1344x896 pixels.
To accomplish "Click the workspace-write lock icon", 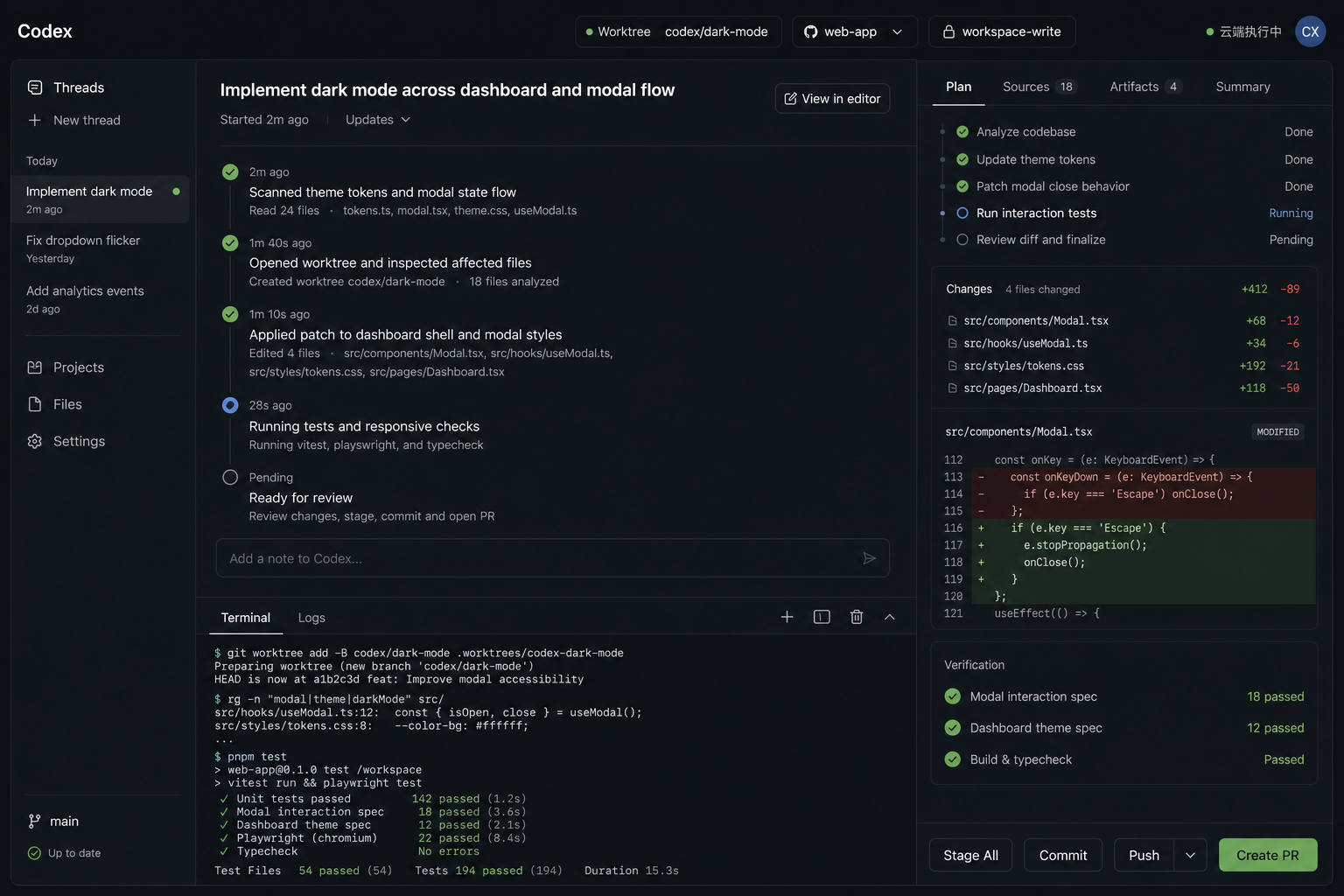I will tap(948, 31).
